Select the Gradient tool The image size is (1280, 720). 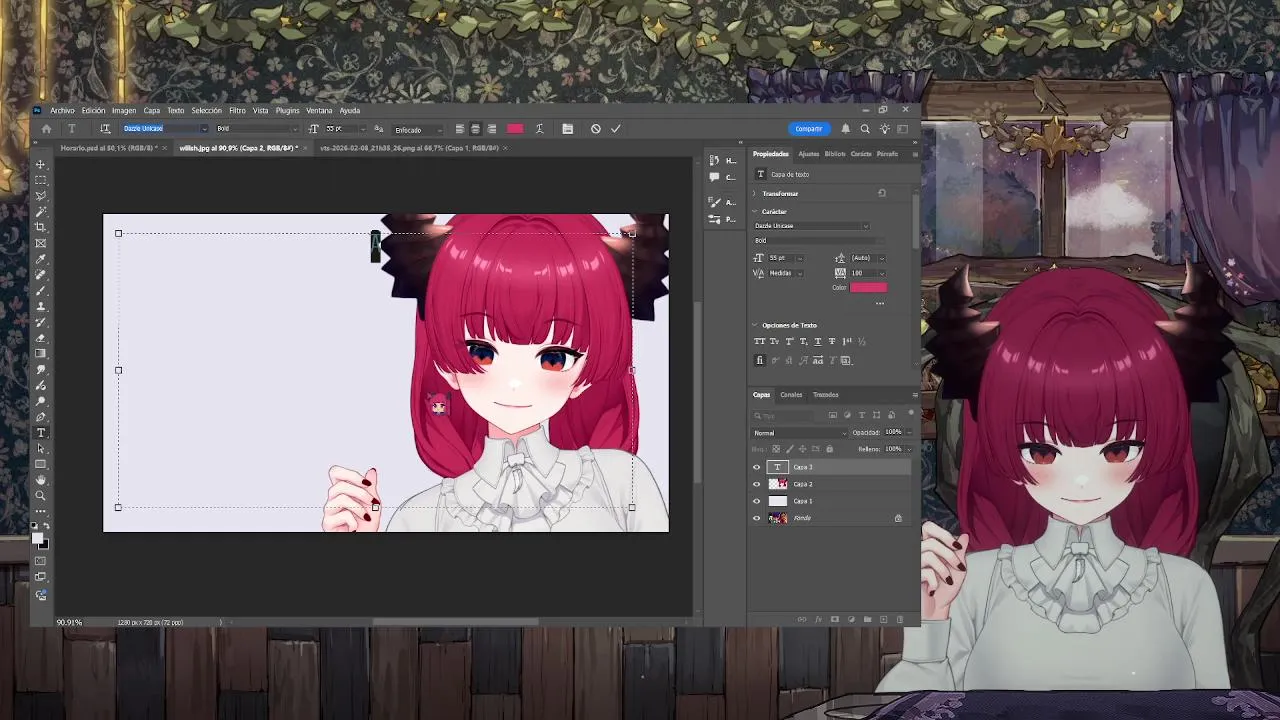click(x=41, y=353)
